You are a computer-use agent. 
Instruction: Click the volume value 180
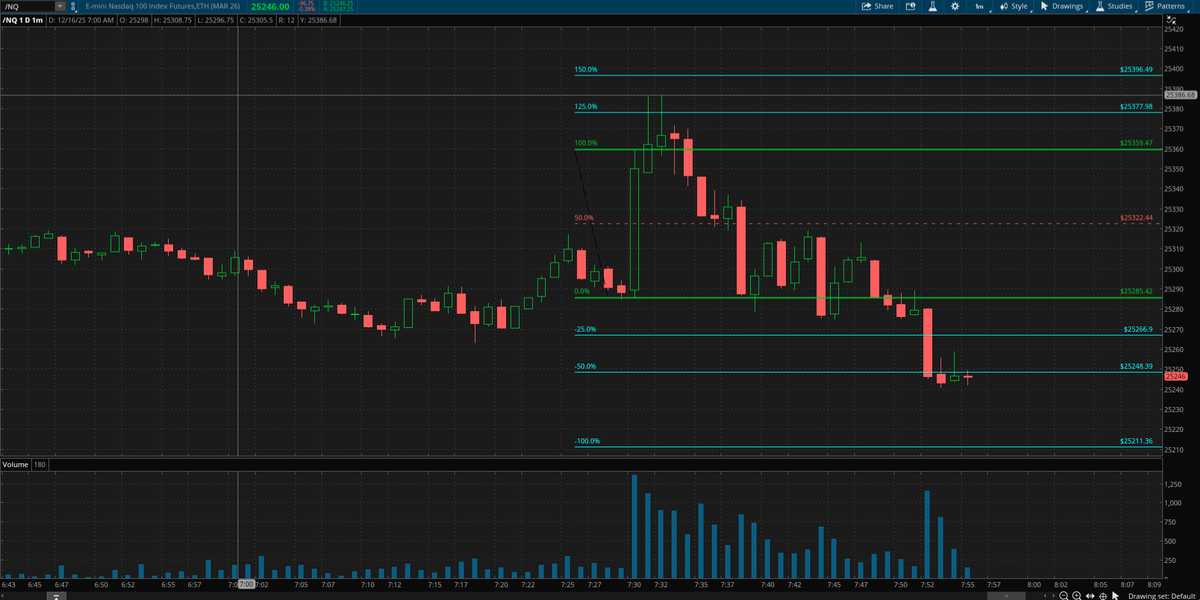(x=40, y=465)
